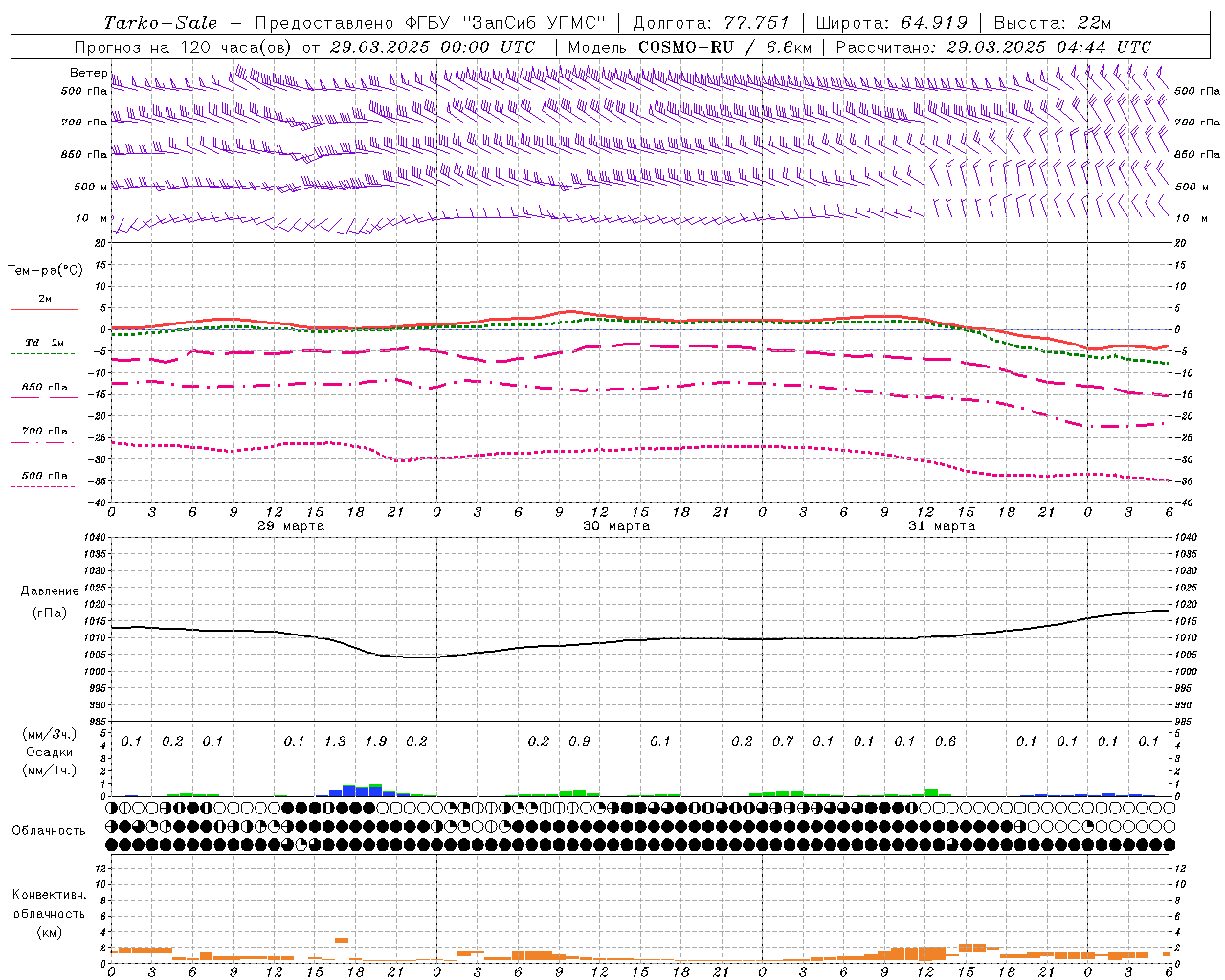1225x980 pixels.
Task: Click the '30 марта' date label
Action: click(x=616, y=526)
